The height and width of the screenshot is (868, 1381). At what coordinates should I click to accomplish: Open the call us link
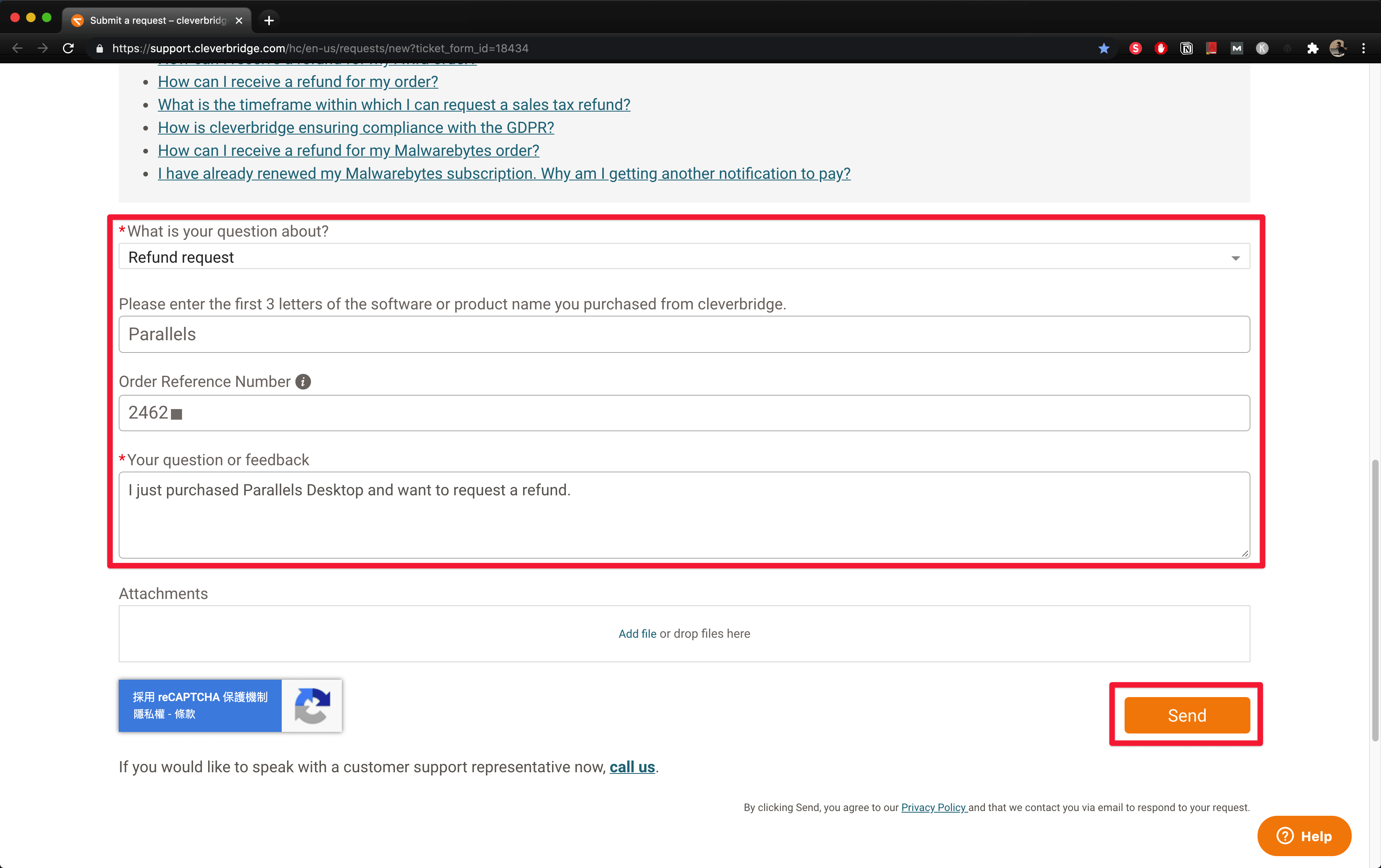(x=632, y=767)
